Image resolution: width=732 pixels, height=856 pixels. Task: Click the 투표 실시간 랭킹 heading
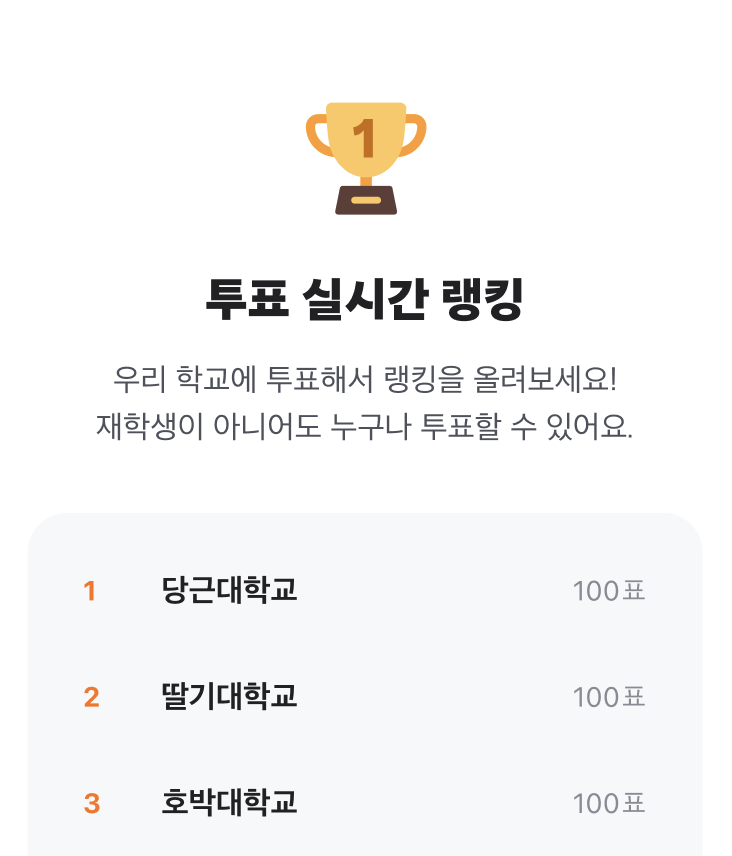(x=364, y=299)
